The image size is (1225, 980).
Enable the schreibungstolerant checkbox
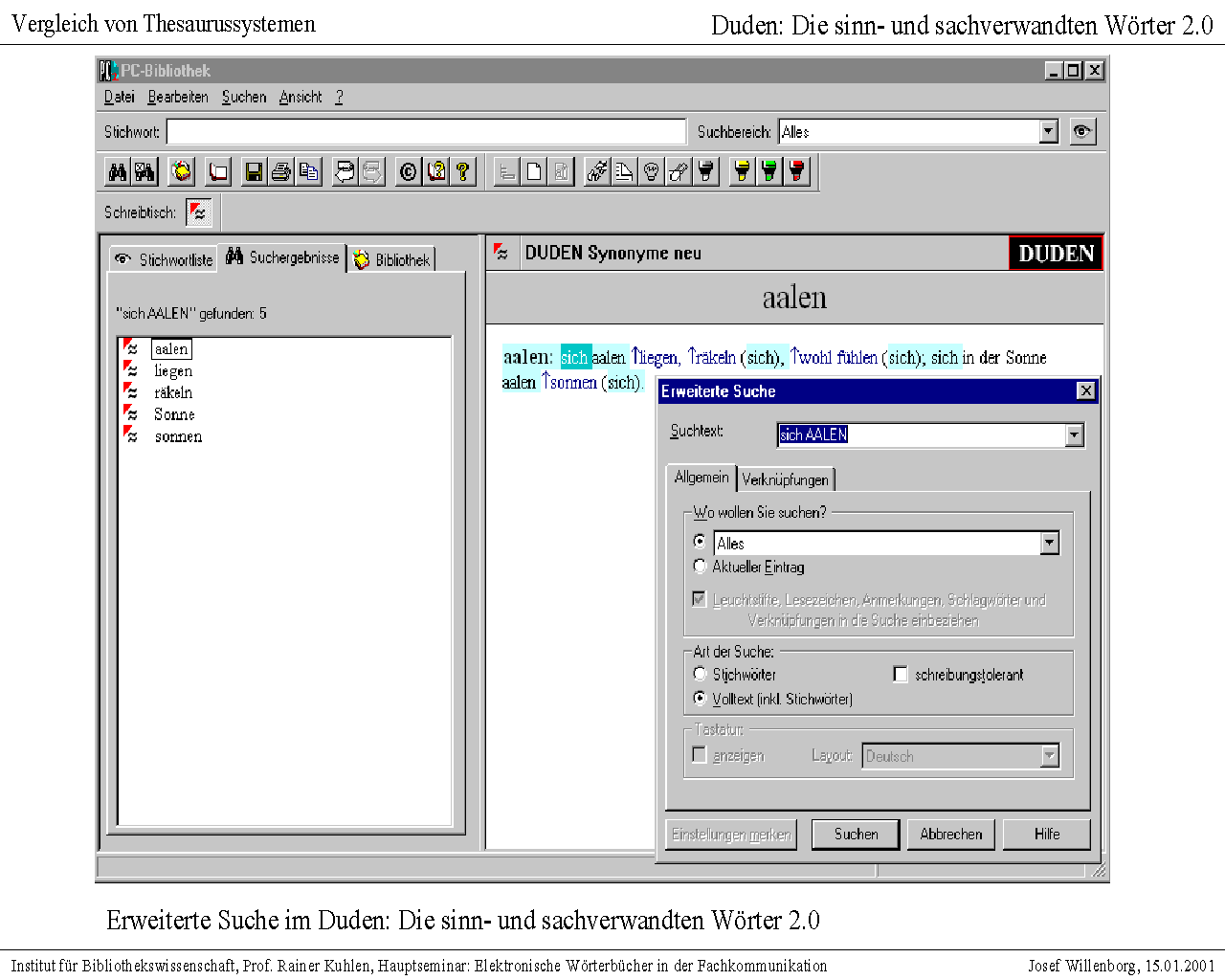click(900, 675)
